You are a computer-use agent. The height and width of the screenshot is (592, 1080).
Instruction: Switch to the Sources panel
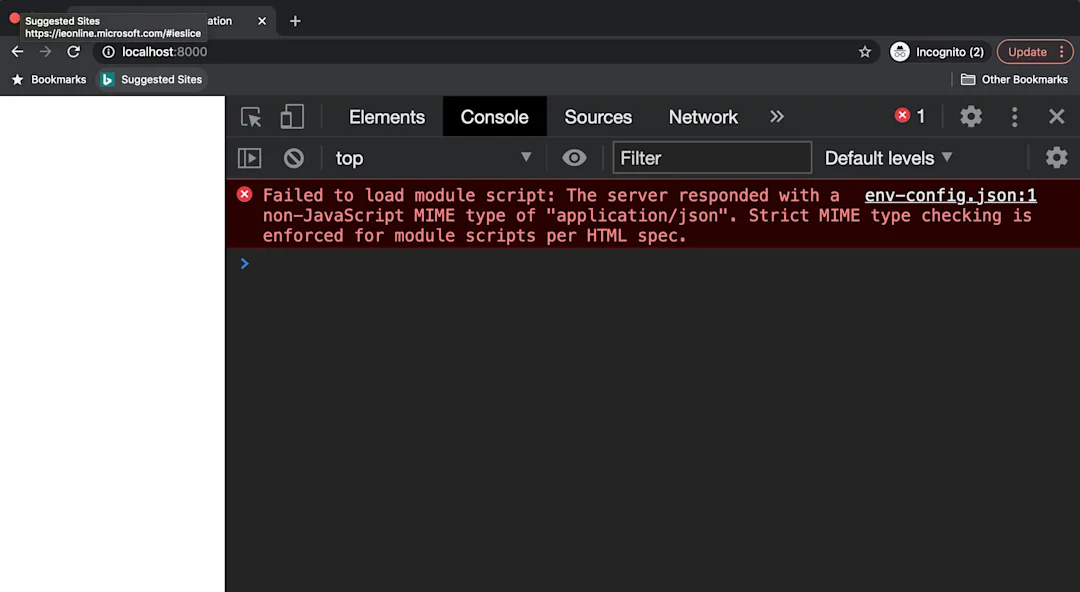pos(598,117)
